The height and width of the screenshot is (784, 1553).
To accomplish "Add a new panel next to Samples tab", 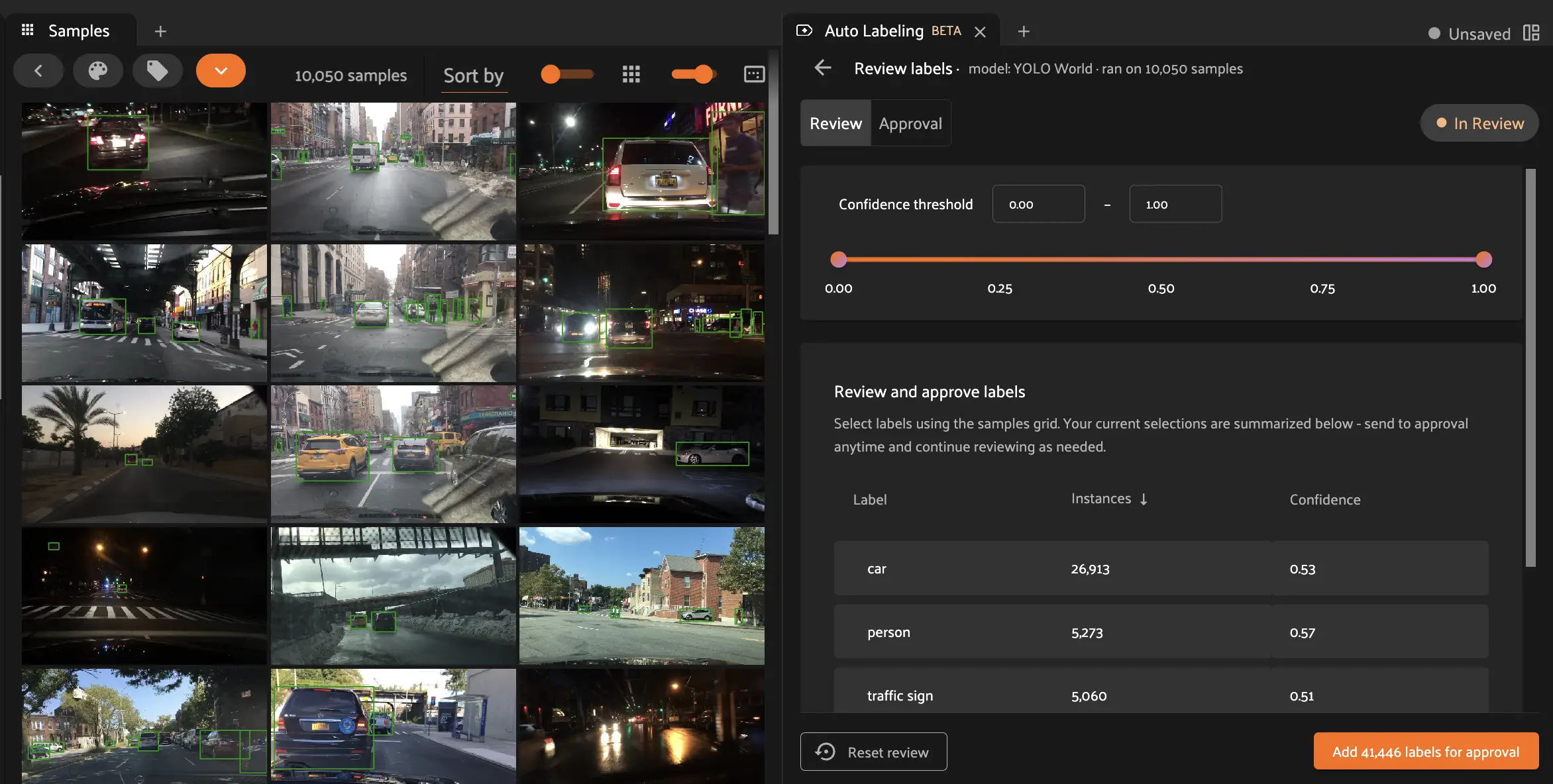I will 160,31.
